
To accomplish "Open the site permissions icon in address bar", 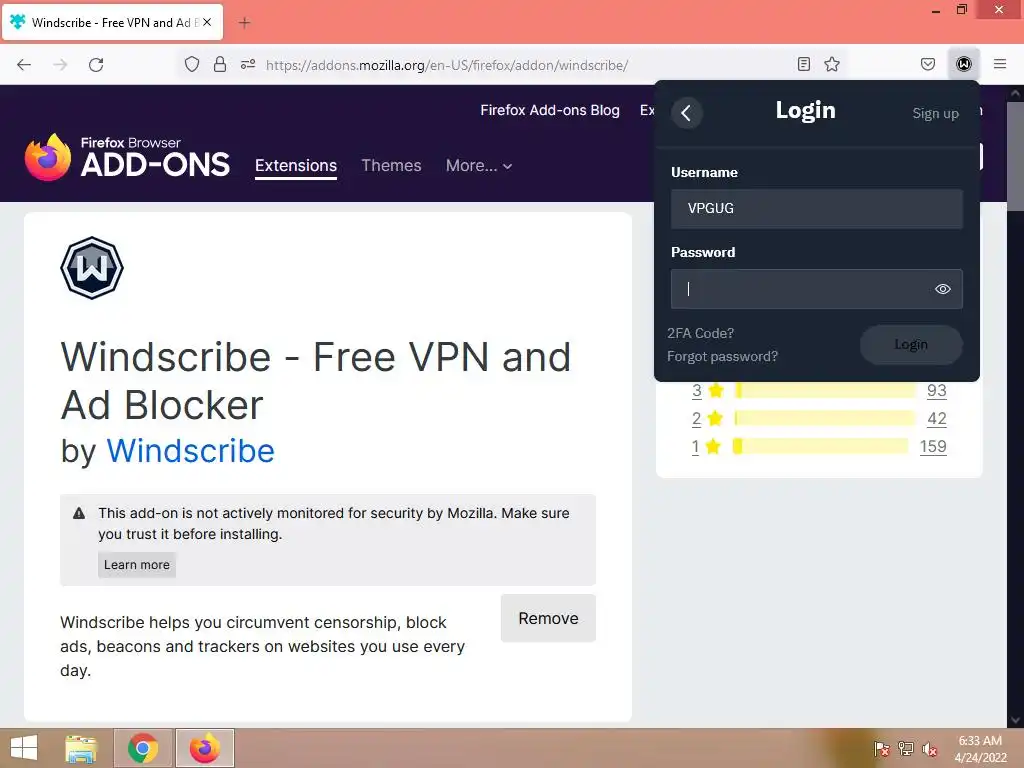I will coord(248,64).
